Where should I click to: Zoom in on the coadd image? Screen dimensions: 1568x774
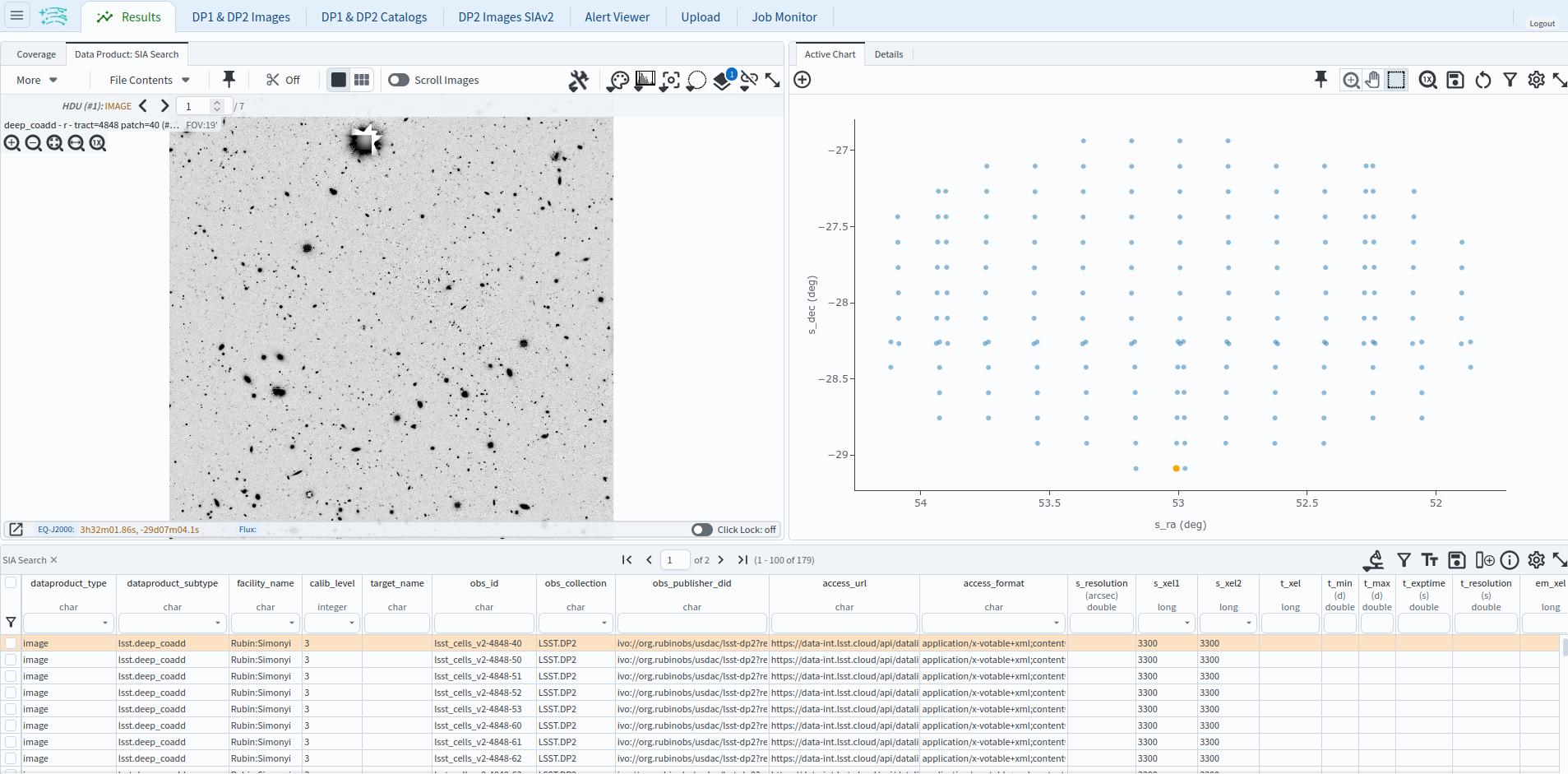[12, 143]
